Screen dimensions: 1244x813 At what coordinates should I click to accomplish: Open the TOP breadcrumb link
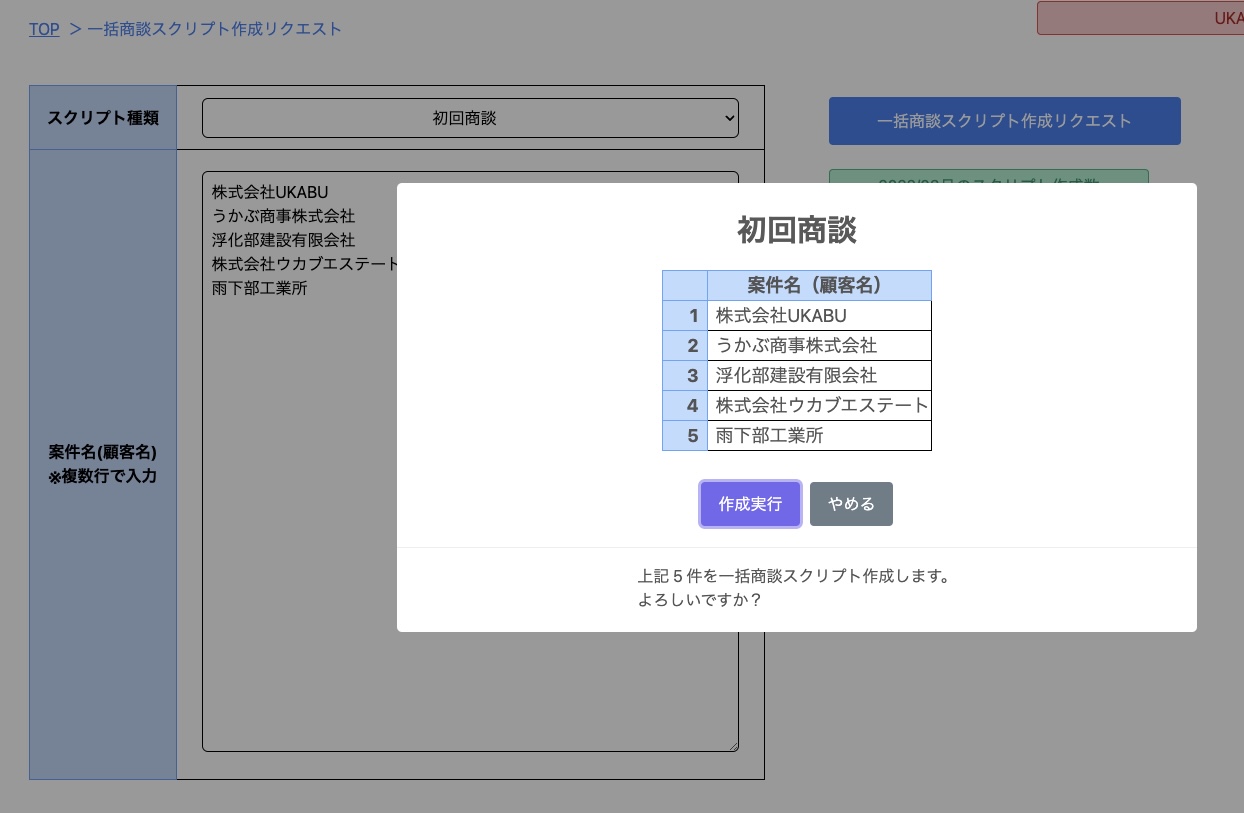pyautogui.click(x=44, y=29)
